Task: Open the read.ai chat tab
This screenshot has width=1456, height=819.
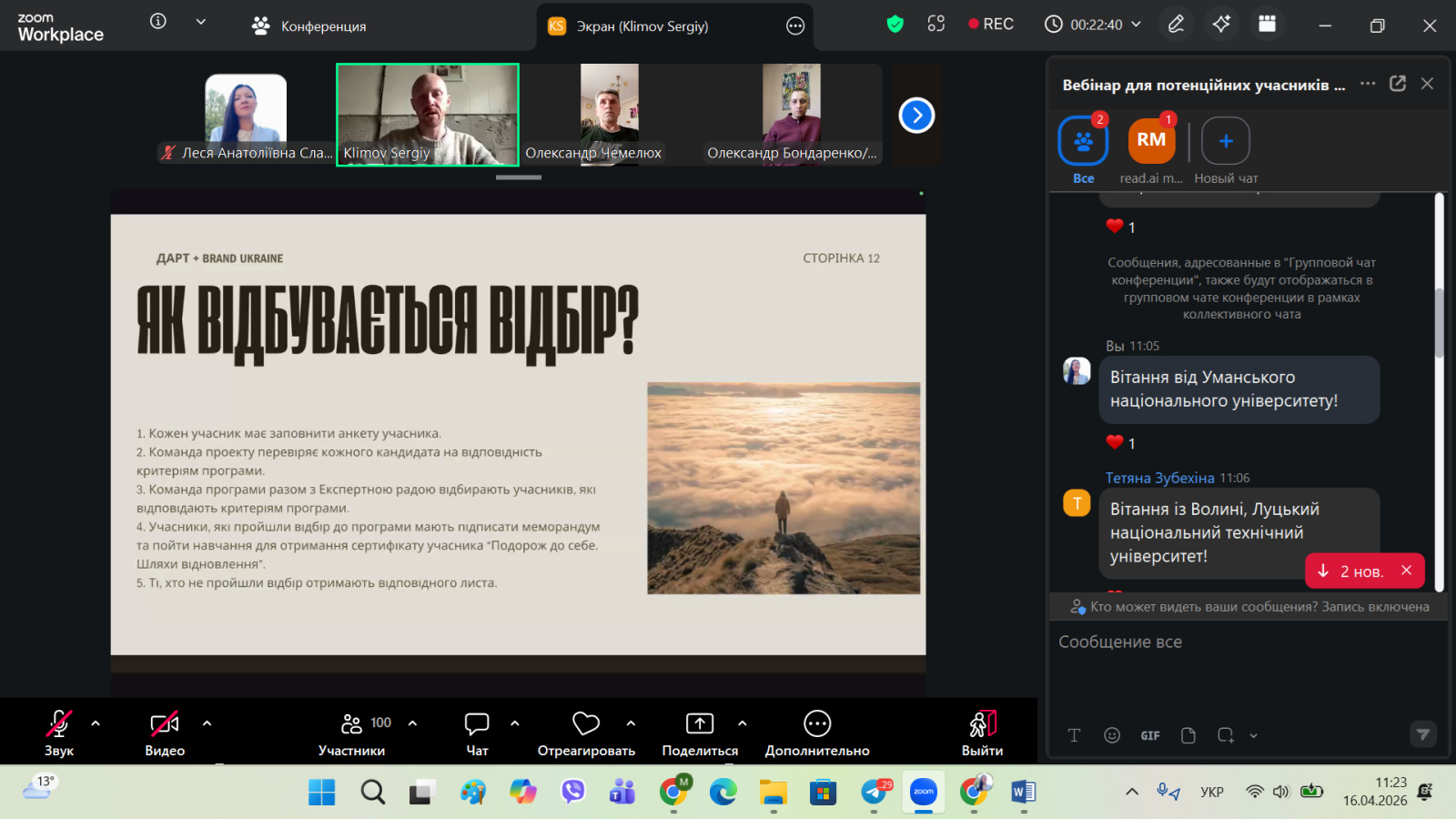Action: 1151,148
